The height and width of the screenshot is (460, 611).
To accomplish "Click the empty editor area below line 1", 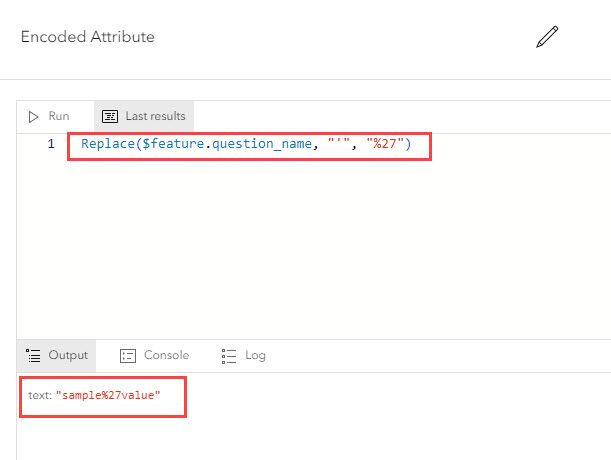I will point(300,250).
